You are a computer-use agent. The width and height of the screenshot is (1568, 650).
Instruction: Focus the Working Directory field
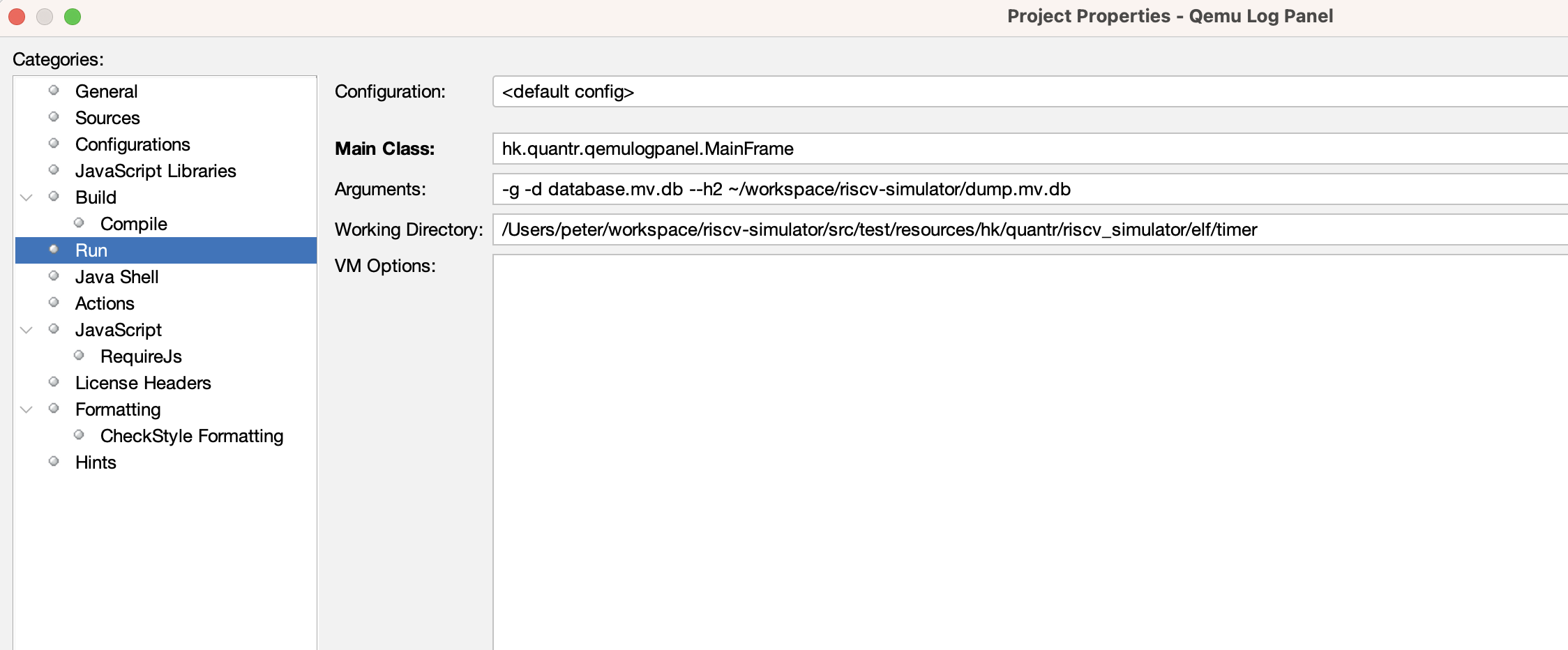pos(1030,229)
